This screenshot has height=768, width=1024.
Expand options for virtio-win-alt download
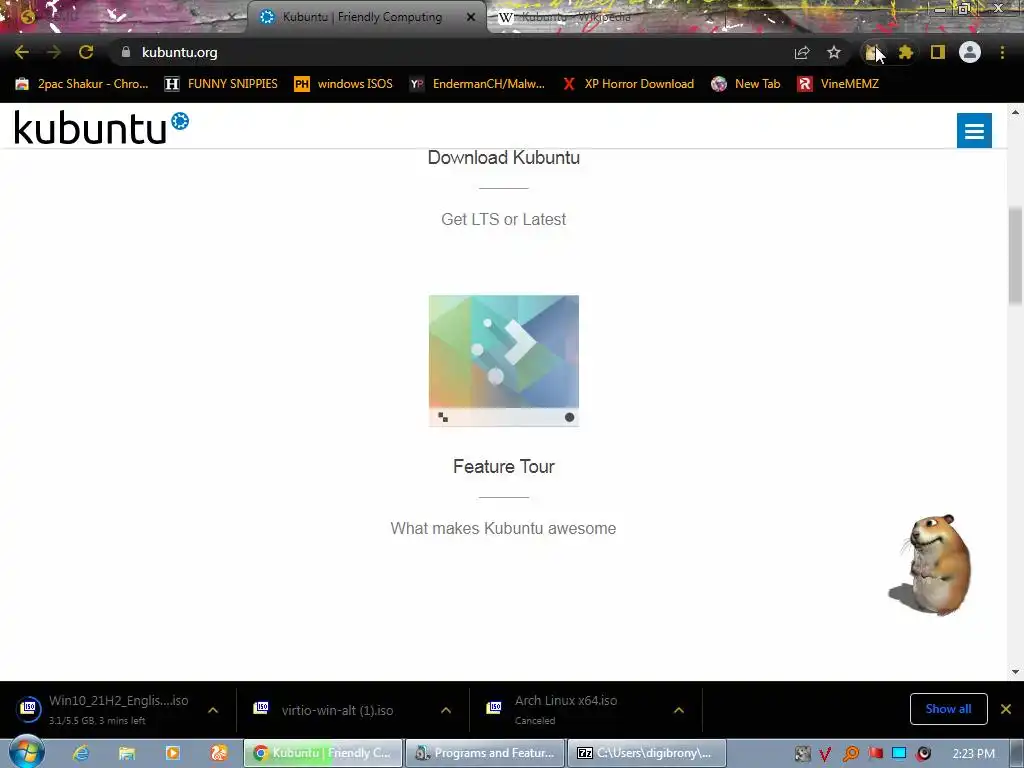point(446,710)
